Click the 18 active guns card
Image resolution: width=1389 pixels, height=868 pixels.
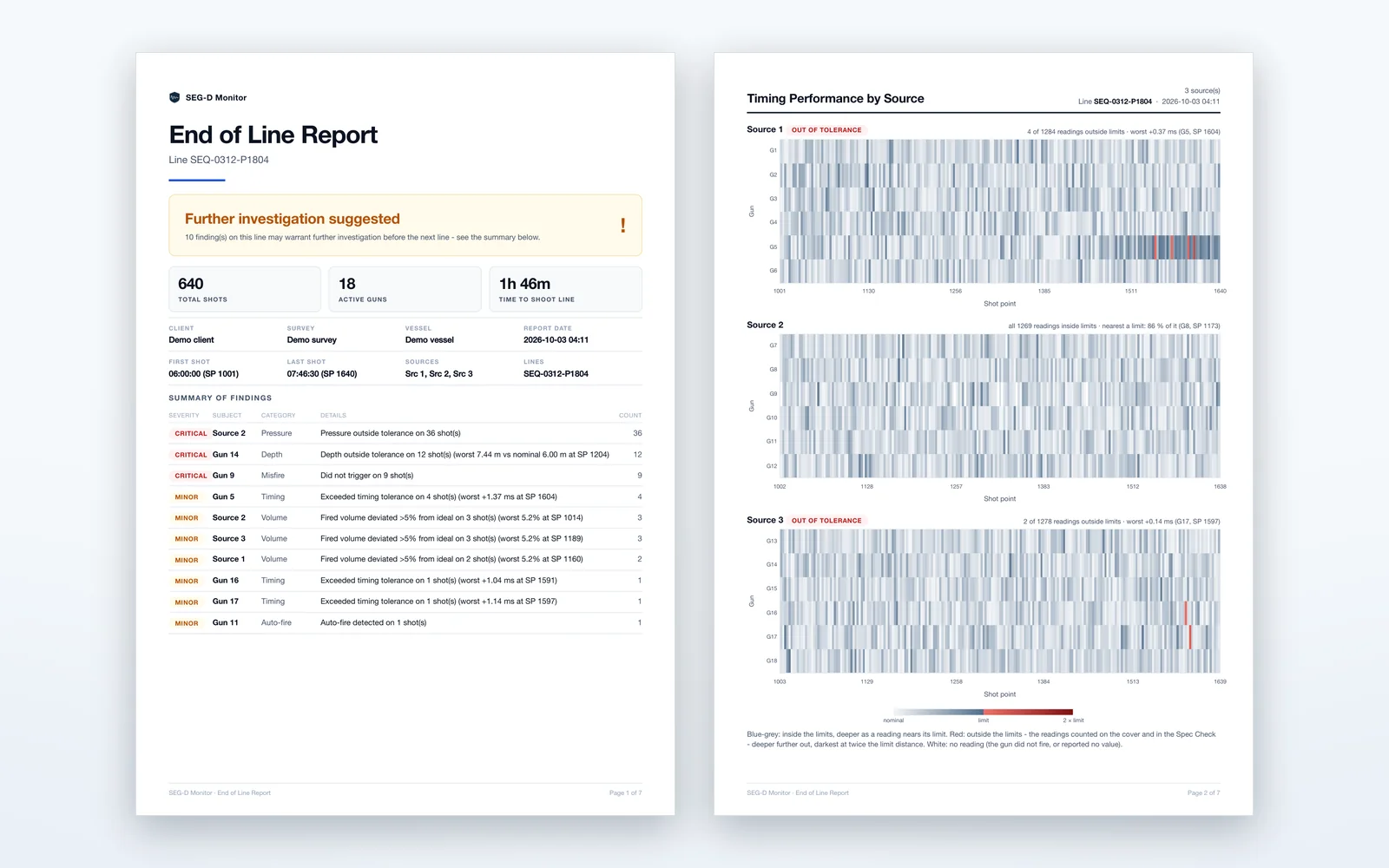pyautogui.click(x=405, y=289)
